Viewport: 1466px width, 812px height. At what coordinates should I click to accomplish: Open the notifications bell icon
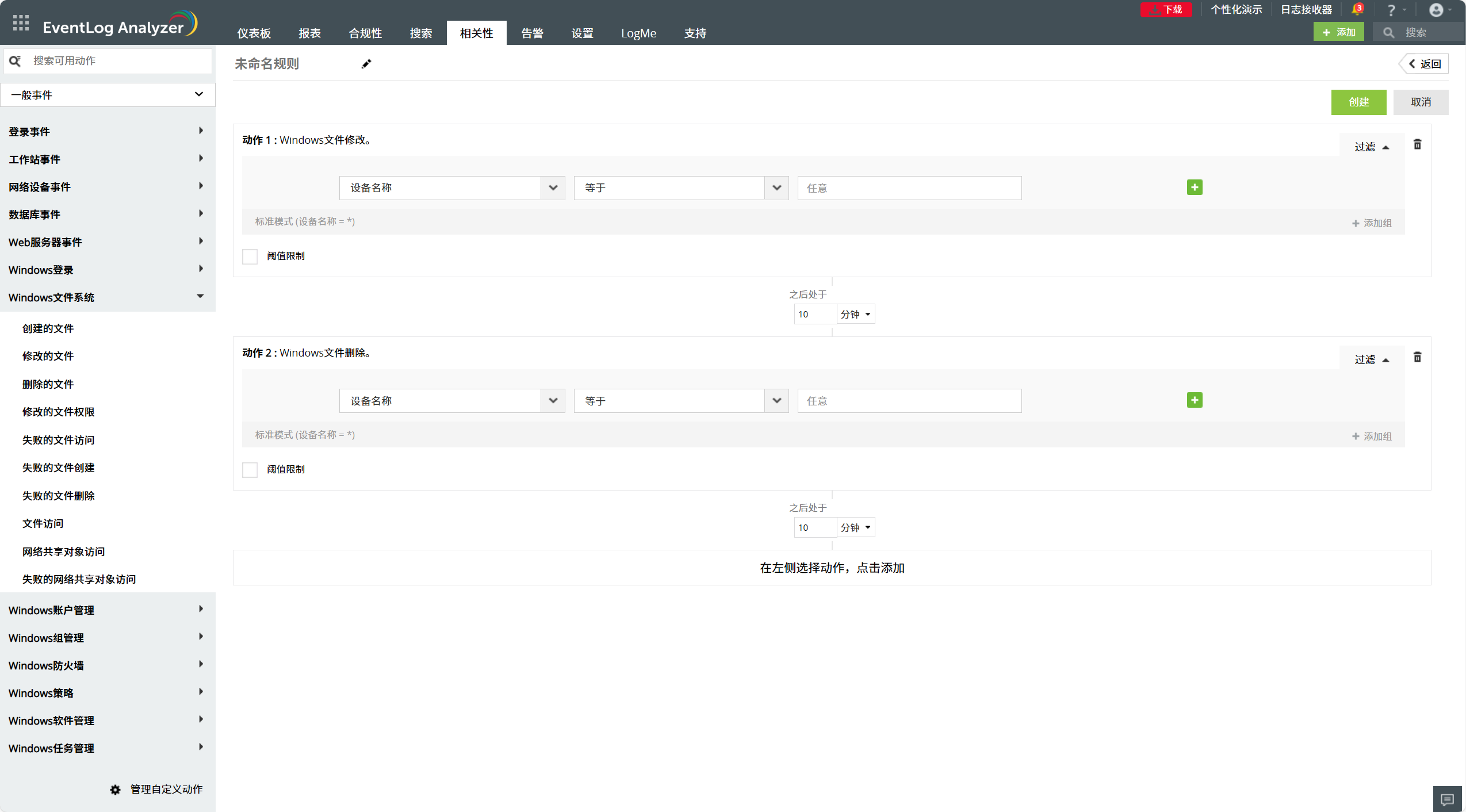coord(1357,10)
